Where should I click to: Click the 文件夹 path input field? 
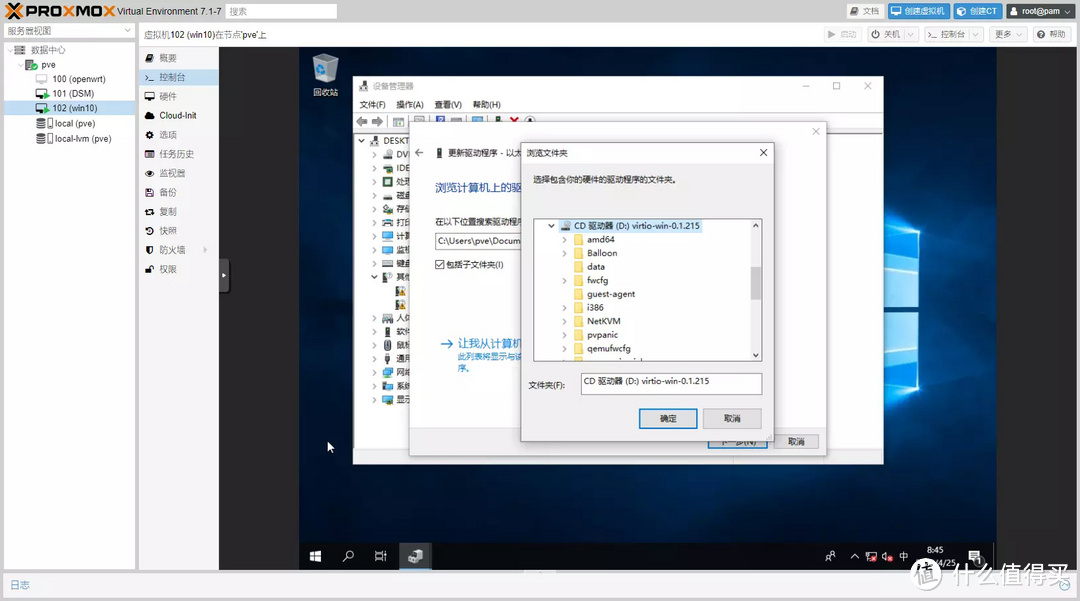670,383
